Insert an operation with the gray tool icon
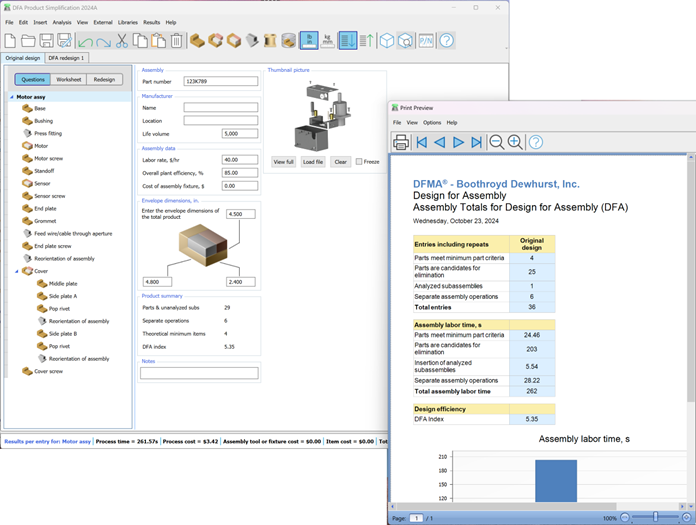This screenshot has height=525, width=696. tap(252, 41)
